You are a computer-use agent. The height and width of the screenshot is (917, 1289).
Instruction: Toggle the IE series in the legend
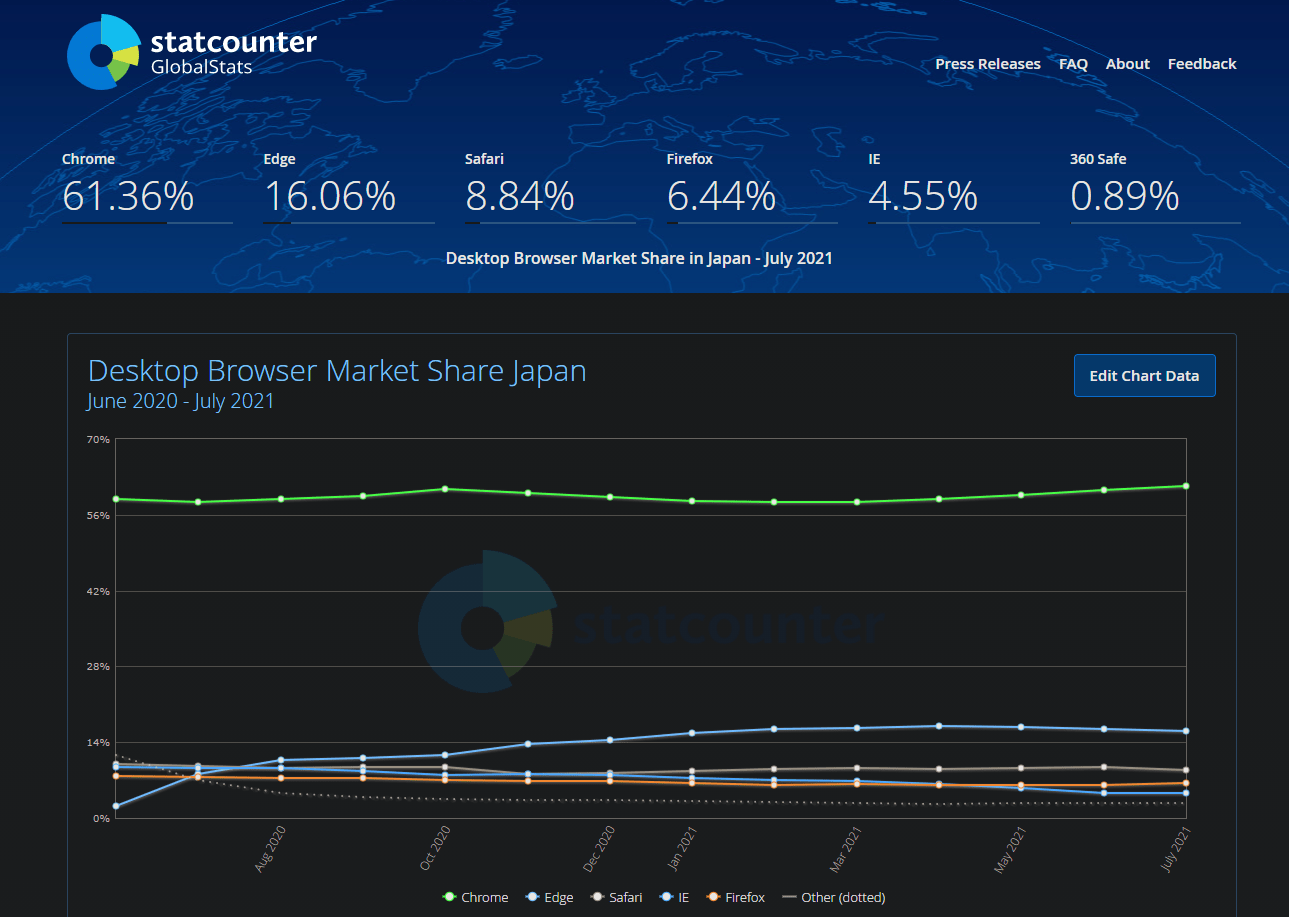(674, 897)
